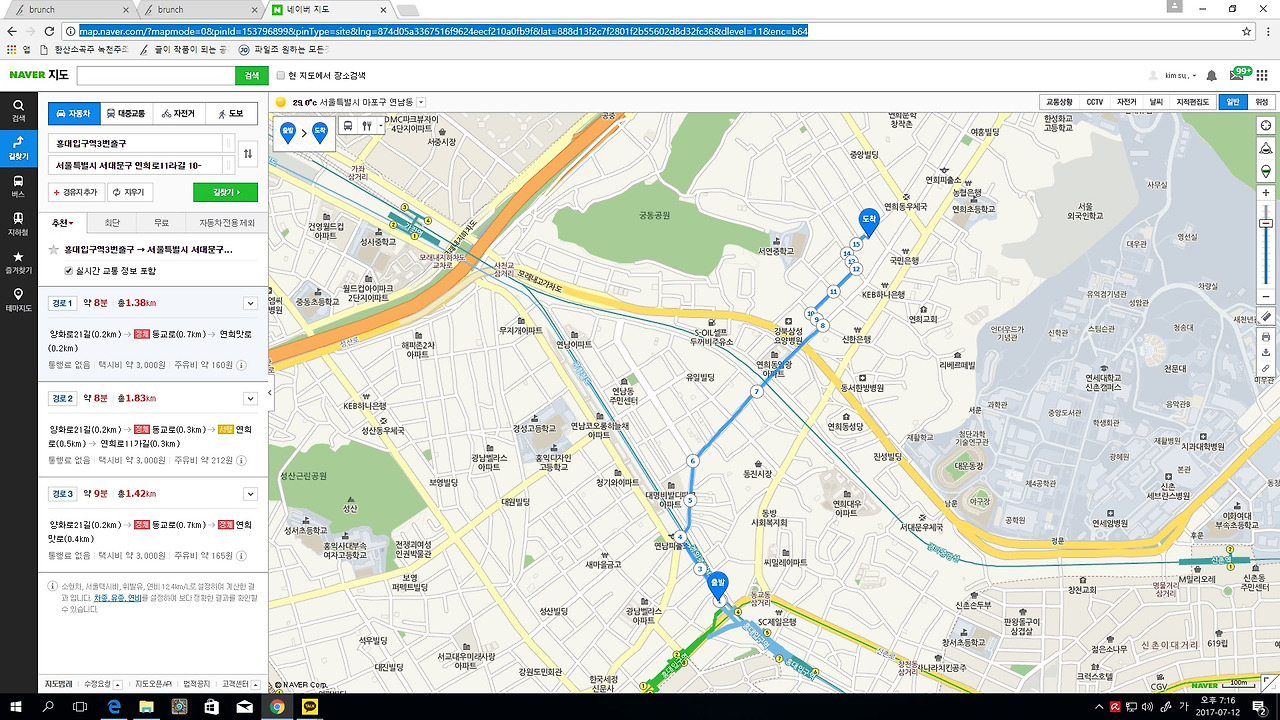The image size is (1280, 720).
Task: Open the 버스 bus sidebar panel
Action: [x=18, y=186]
